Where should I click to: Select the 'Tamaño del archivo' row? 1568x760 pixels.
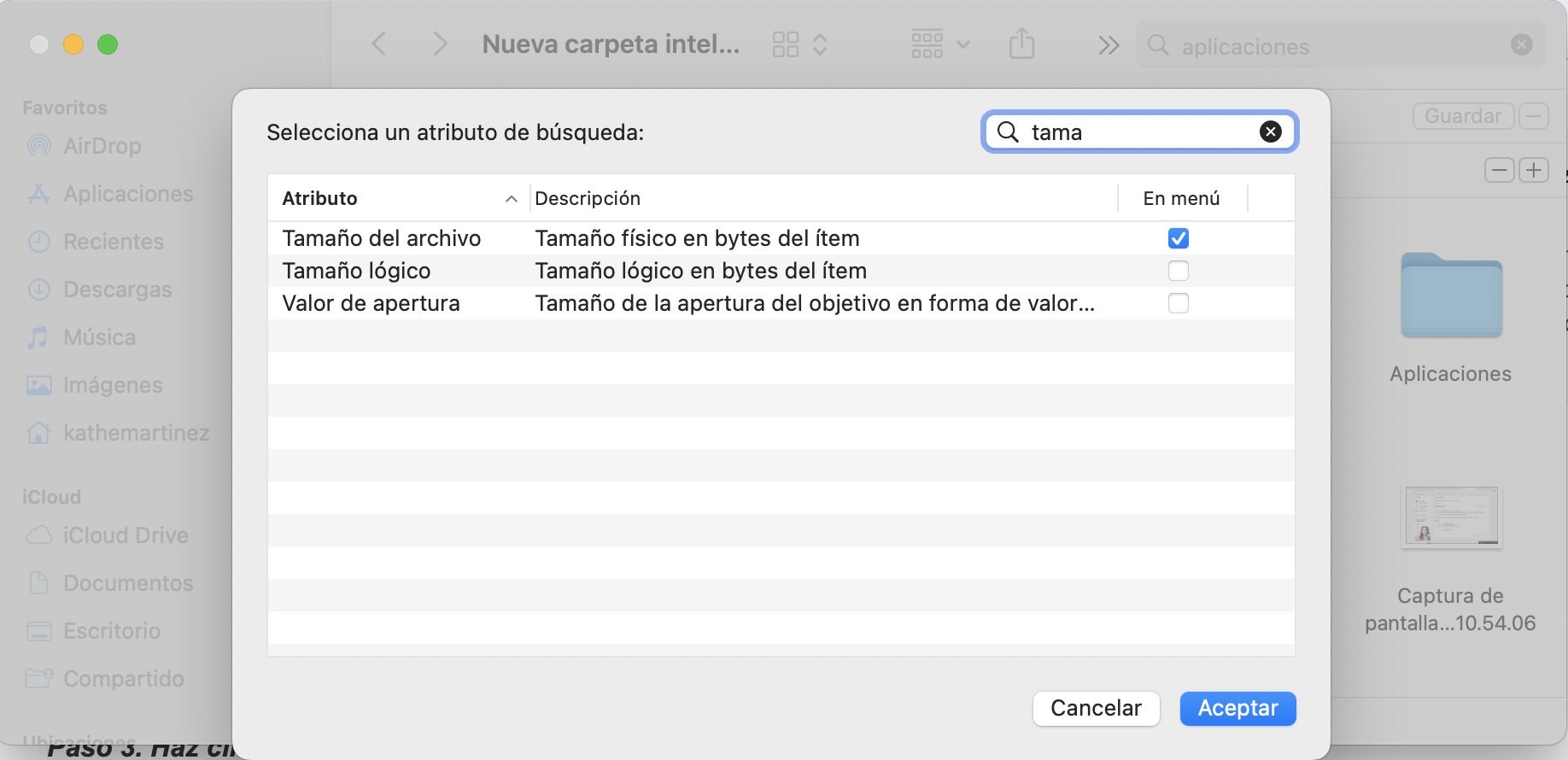point(781,238)
